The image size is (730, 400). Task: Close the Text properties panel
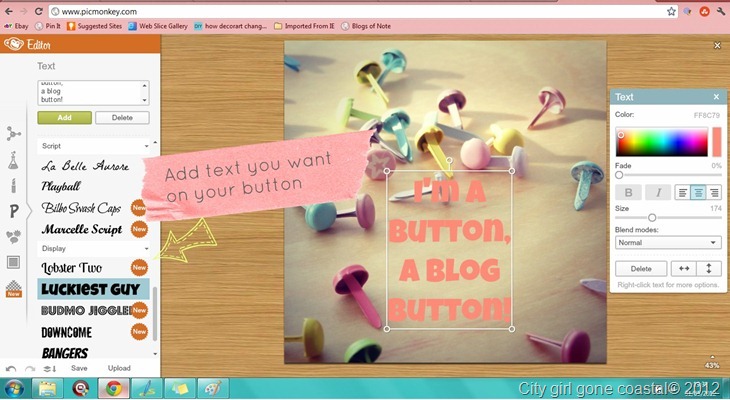716,97
